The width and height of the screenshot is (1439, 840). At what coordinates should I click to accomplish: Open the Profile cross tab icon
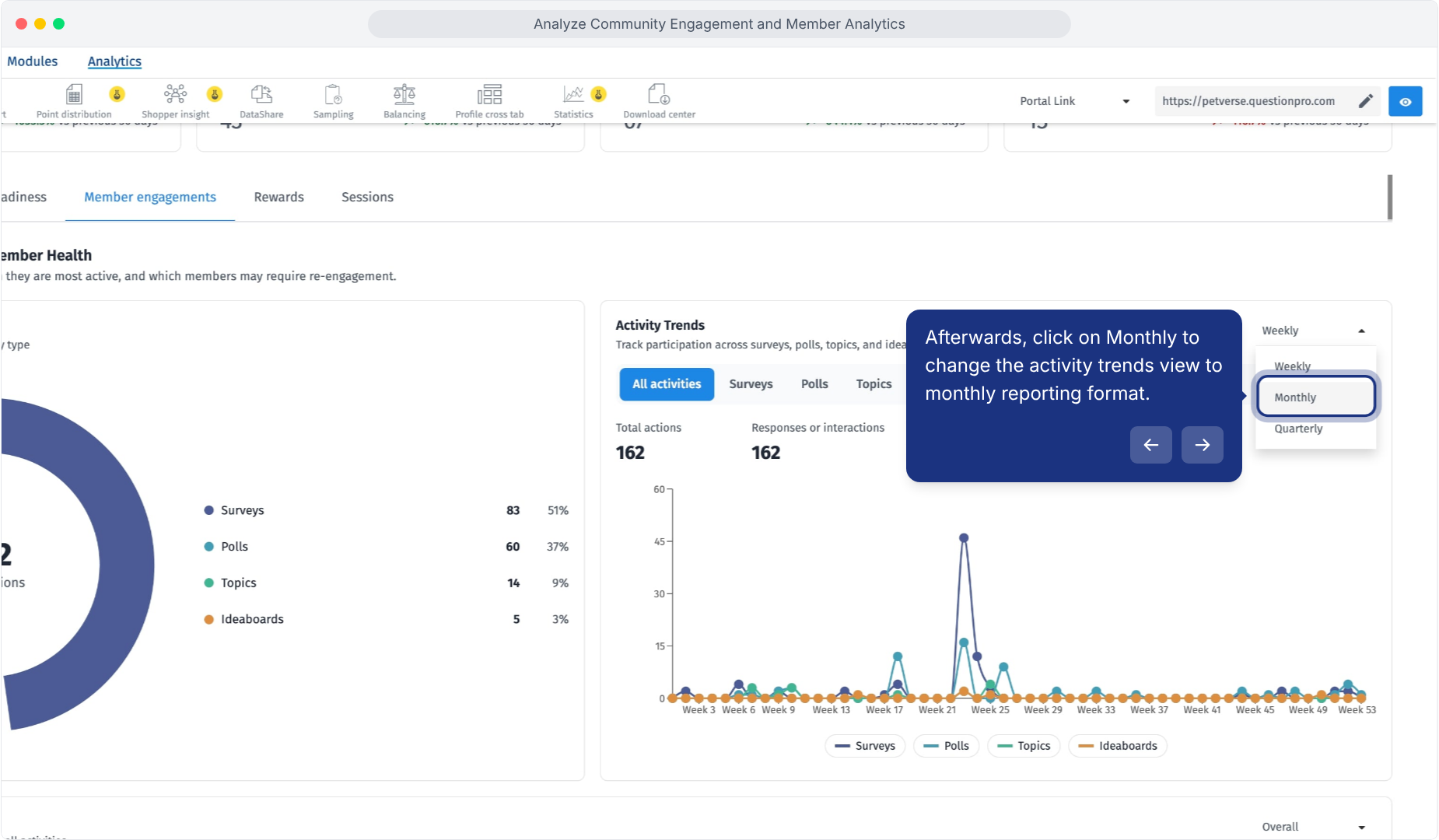pos(489,94)
